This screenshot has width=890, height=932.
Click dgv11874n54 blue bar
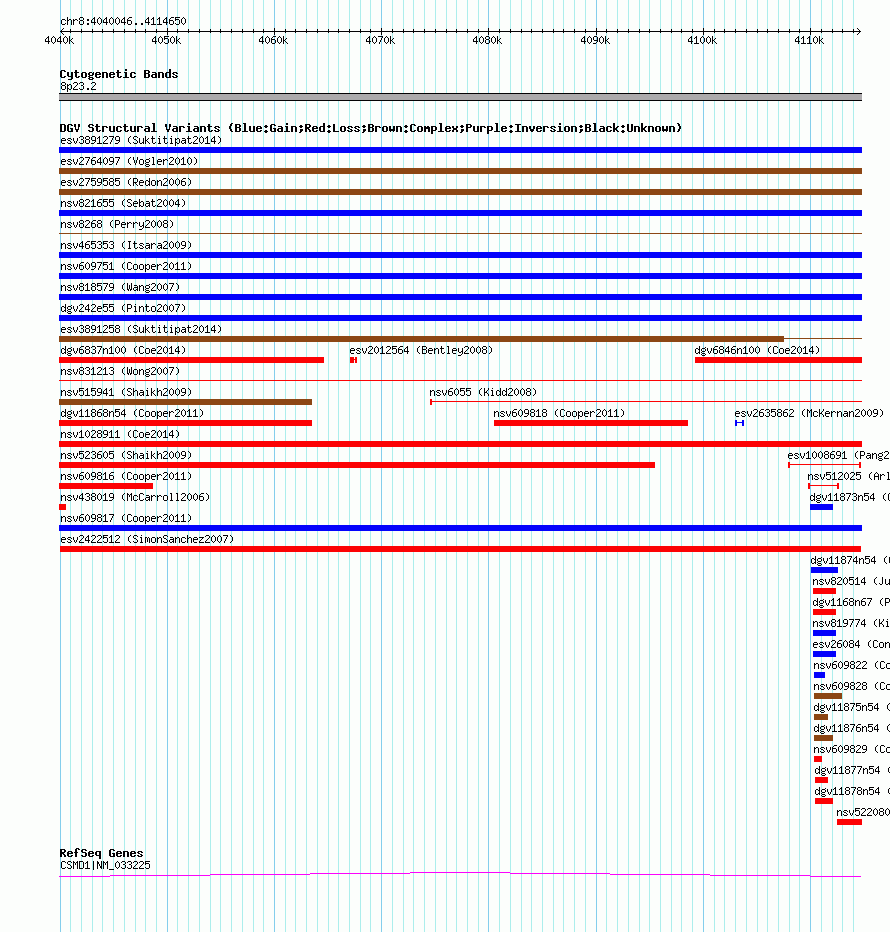coord(824,570)
